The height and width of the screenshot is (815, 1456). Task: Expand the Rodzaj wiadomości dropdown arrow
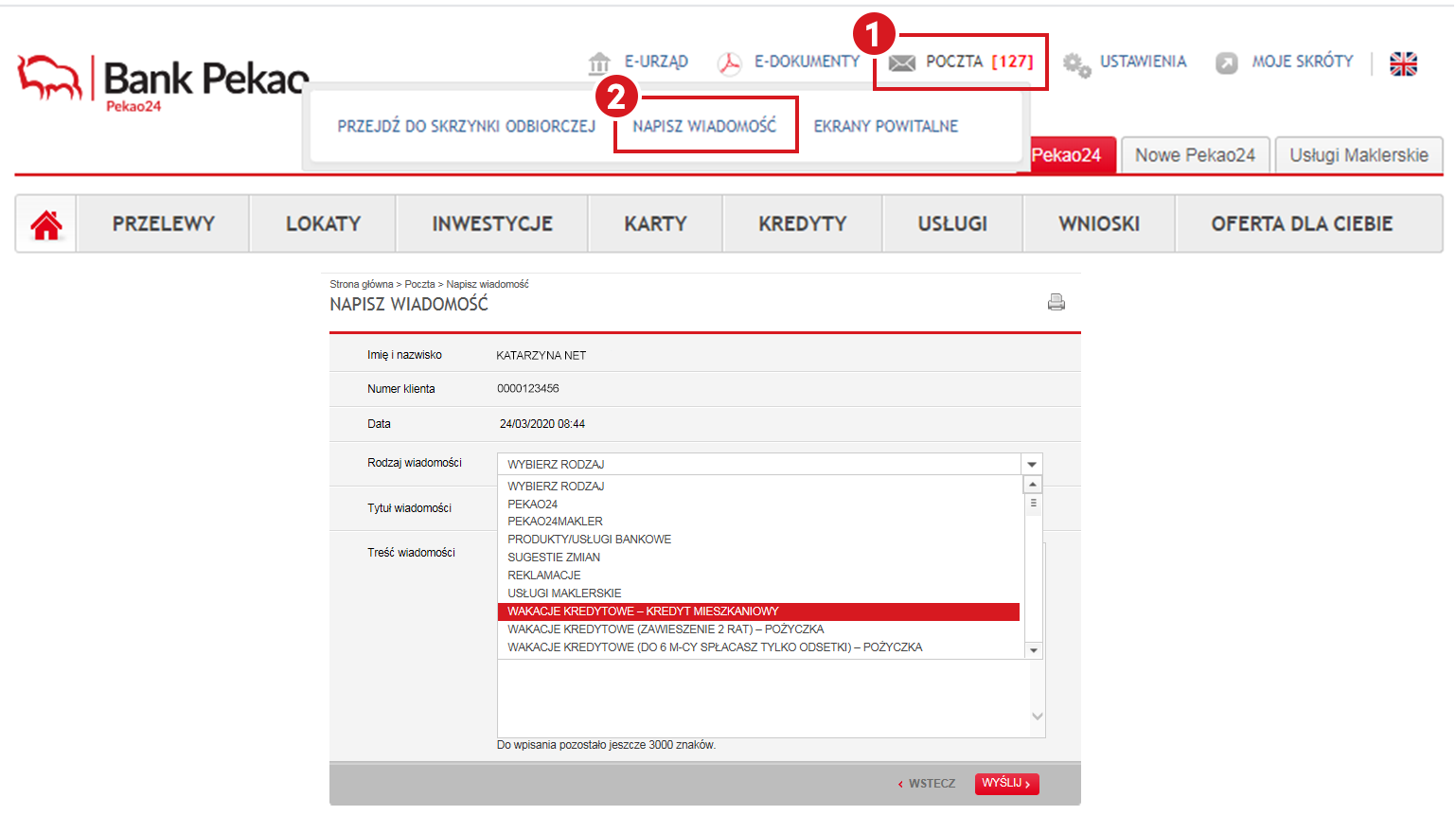pos(1032,464)
